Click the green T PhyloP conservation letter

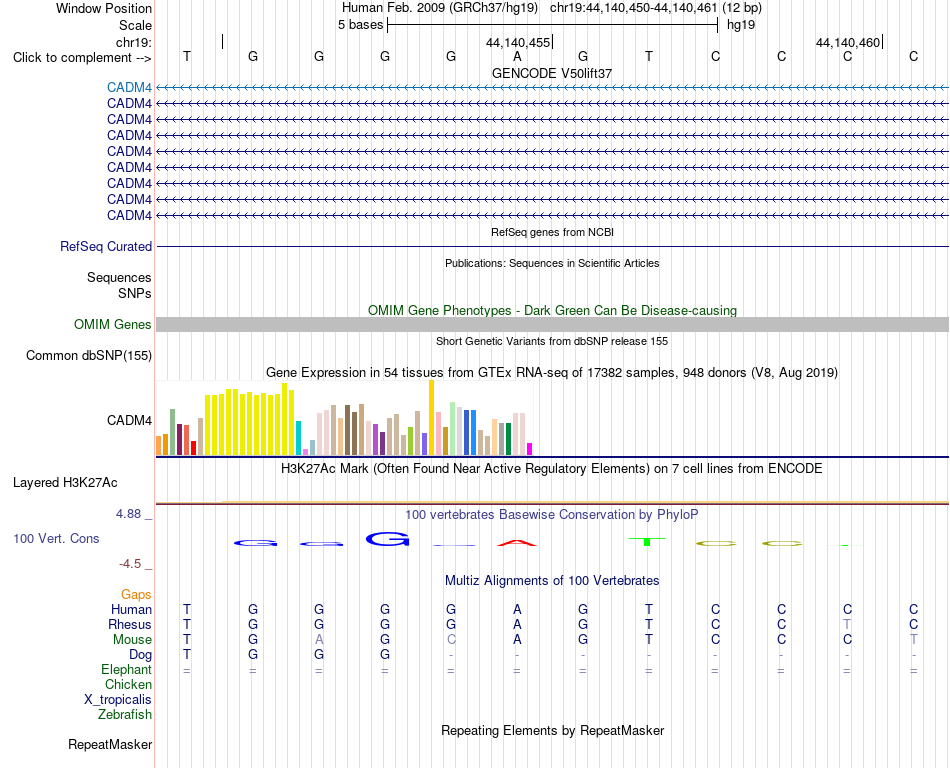coord(647,541)
